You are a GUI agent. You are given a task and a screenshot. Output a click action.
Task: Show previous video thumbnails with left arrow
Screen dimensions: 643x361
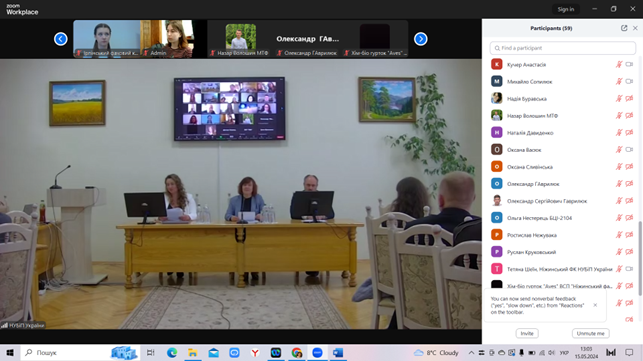[61, 39]
